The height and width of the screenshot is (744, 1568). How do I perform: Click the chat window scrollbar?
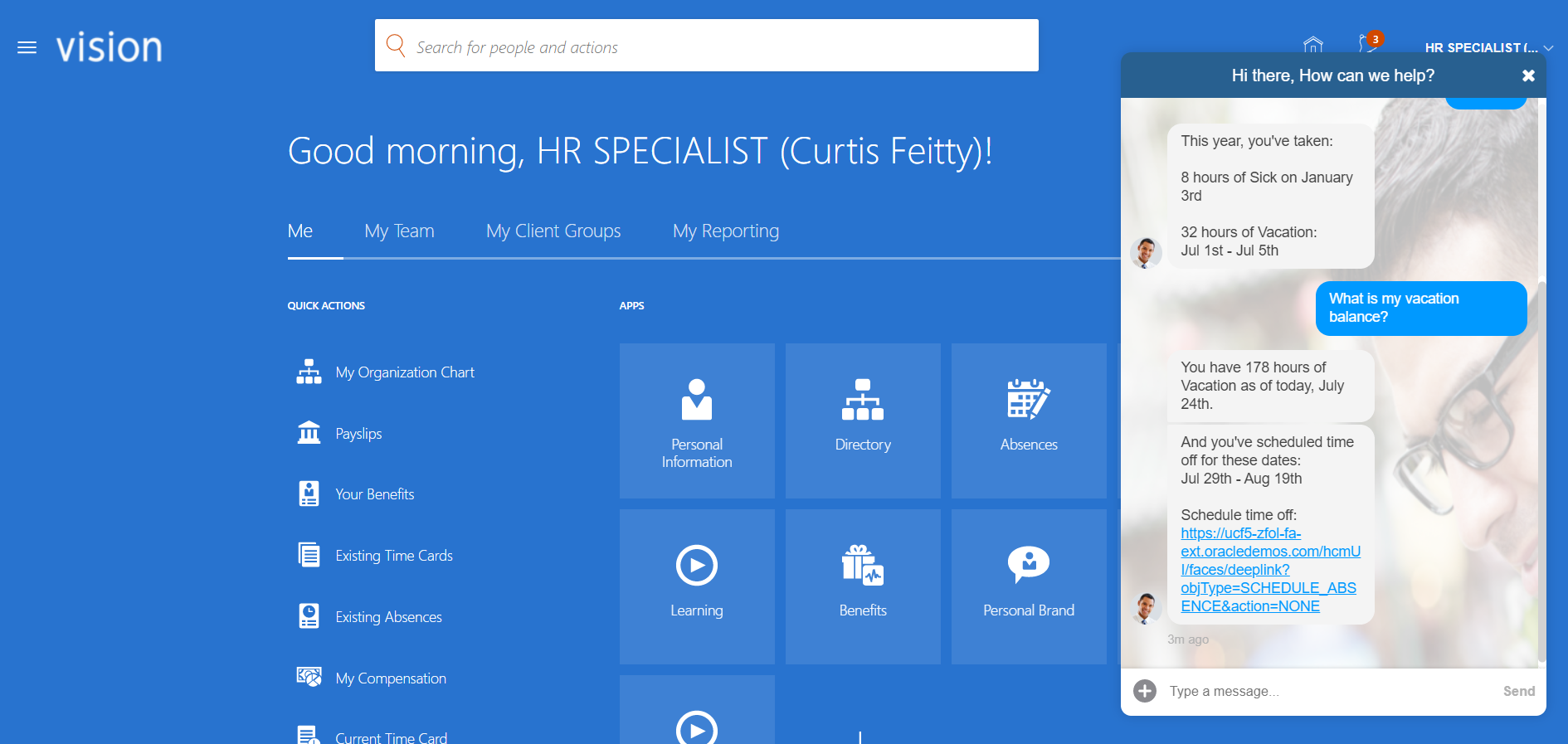click(x=1541, y=471)
